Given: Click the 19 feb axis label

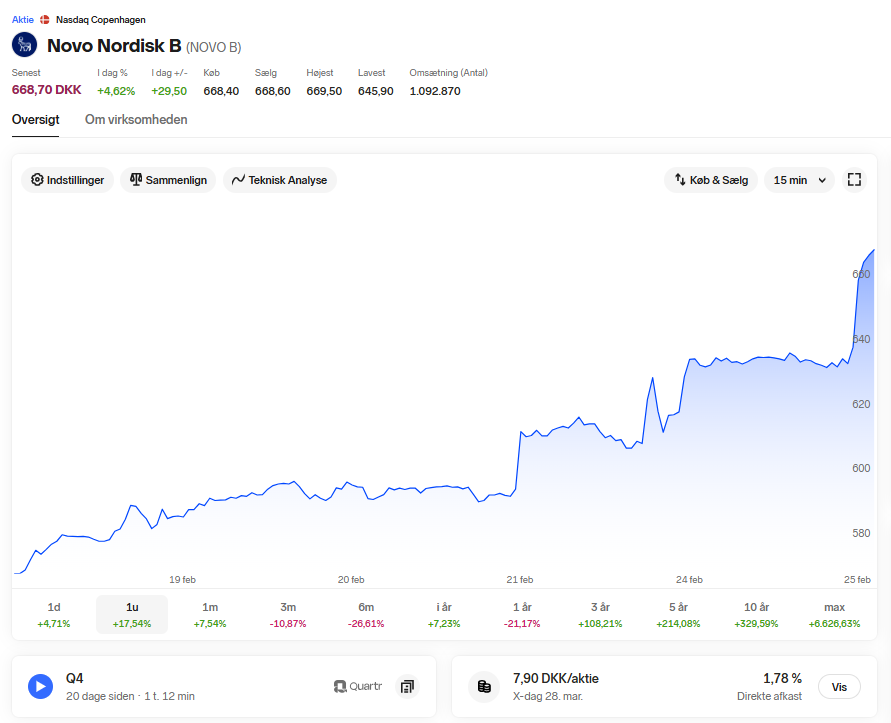Looking at the screenshot, I should tap(182, 580).
